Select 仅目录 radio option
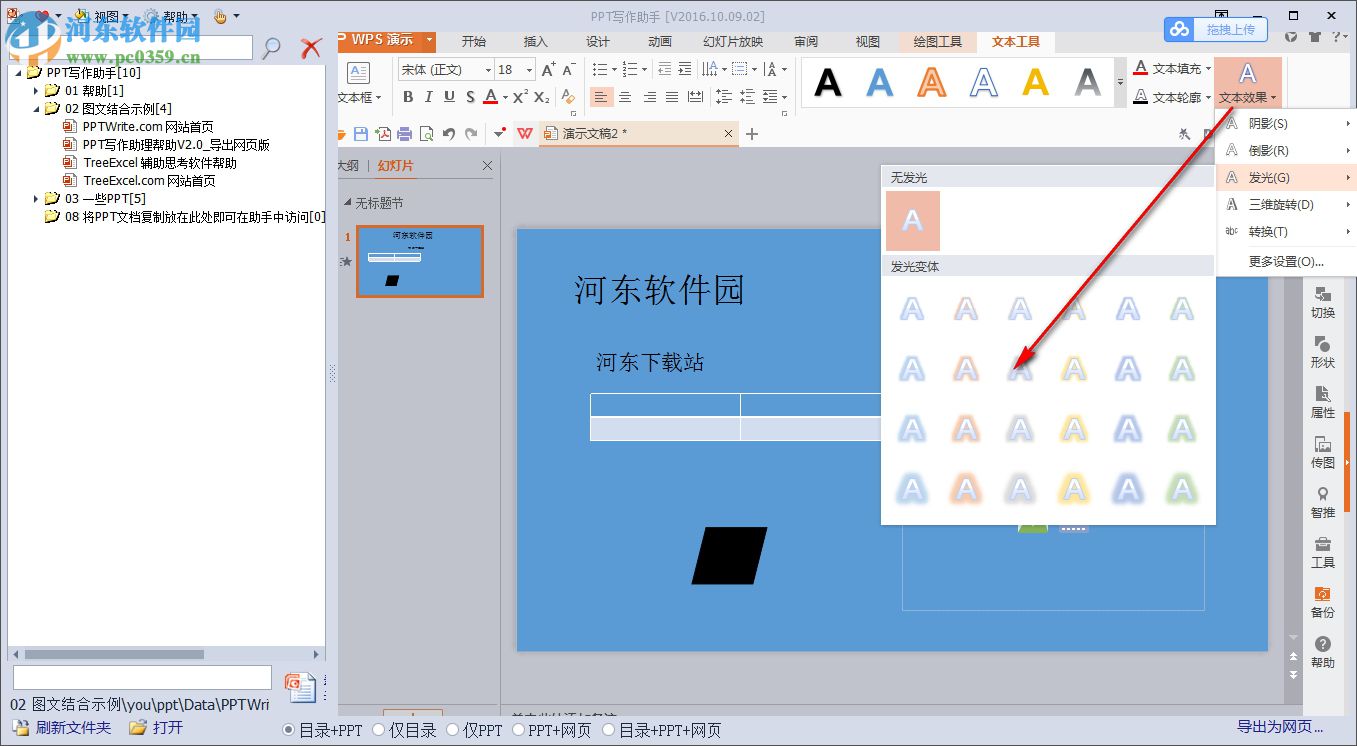 [404, 730]
